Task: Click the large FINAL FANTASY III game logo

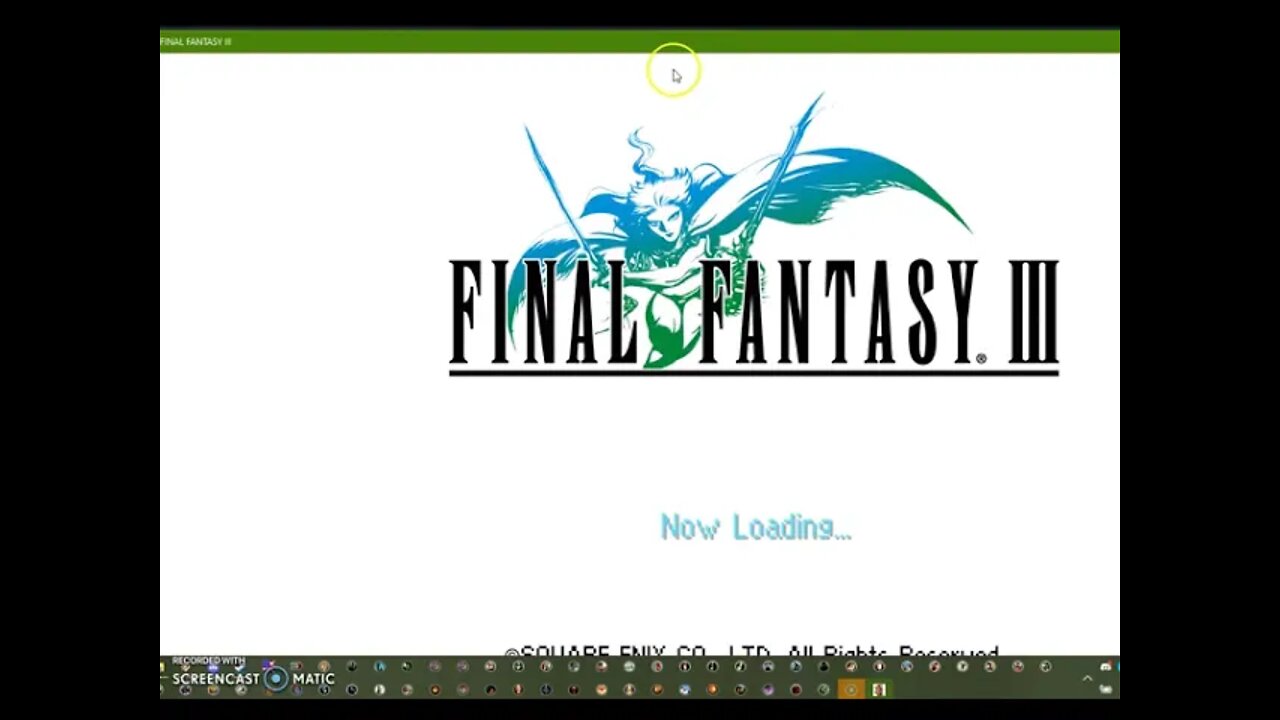Action: [x=754, y=234]
